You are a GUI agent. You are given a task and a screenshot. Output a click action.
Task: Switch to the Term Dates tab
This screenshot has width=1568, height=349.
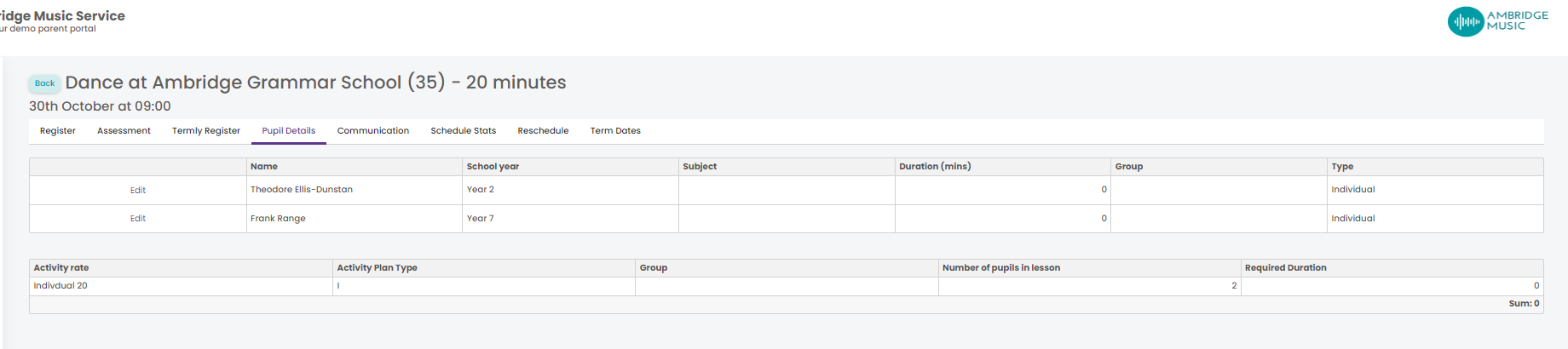[615, 131]
